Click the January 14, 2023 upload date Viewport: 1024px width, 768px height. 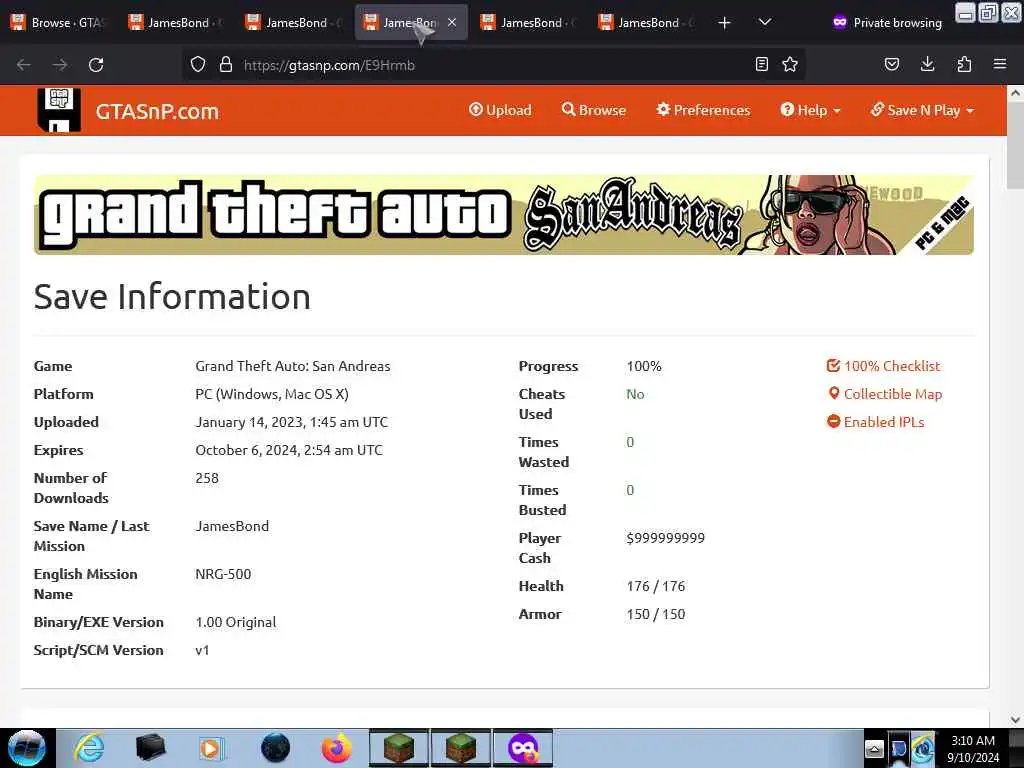click(292, 422)
